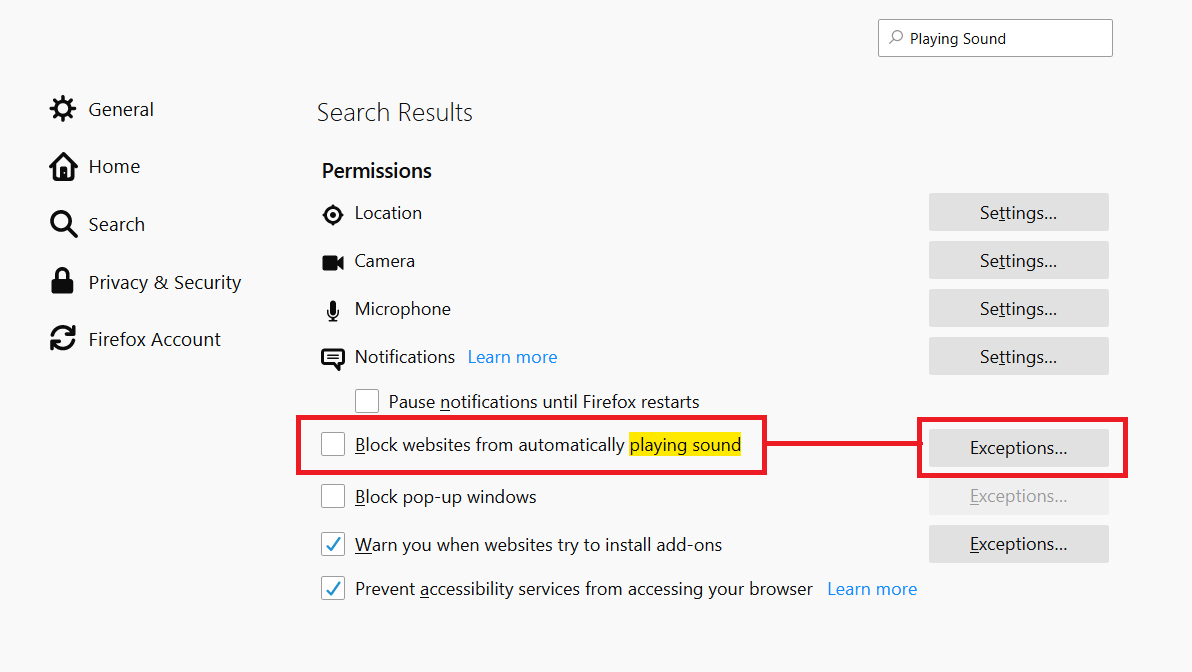Click the Home house icon

point(63,167)
